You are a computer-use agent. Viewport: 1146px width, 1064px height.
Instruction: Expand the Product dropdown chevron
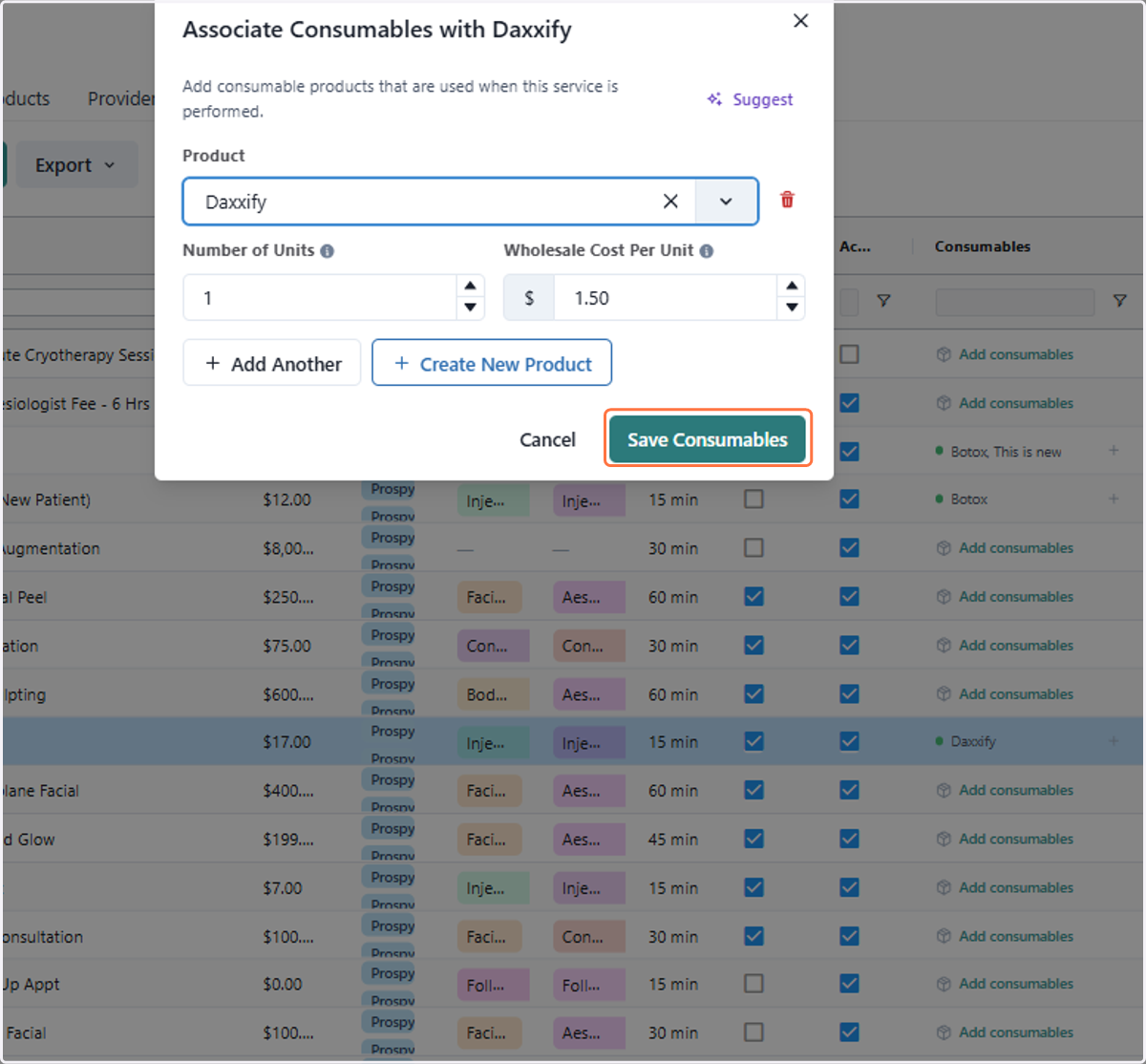[x=726, y=202]
